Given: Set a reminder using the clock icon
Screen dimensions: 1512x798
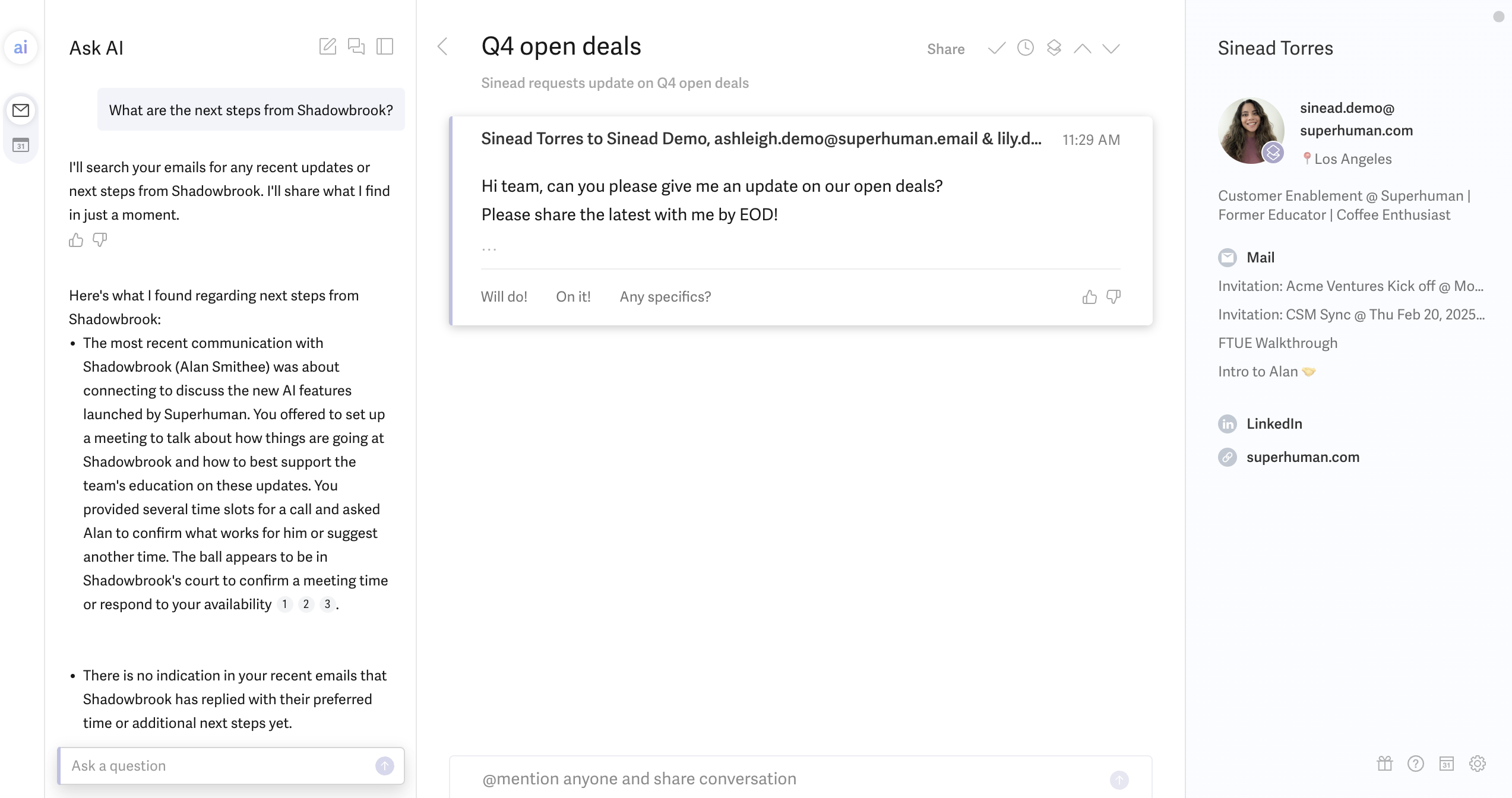Looking at the screenshot, I should click(1024, 49).
